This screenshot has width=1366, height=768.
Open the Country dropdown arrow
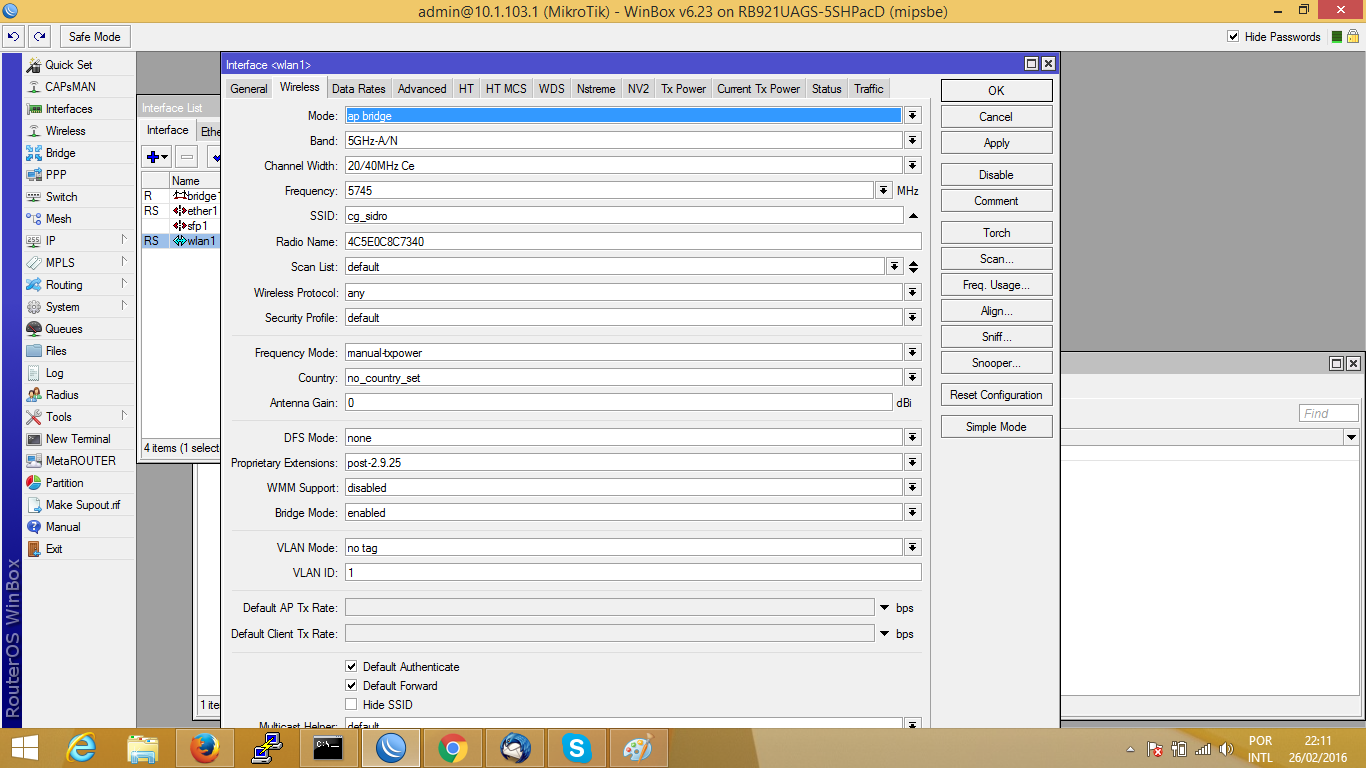click(x=912, y=378)
